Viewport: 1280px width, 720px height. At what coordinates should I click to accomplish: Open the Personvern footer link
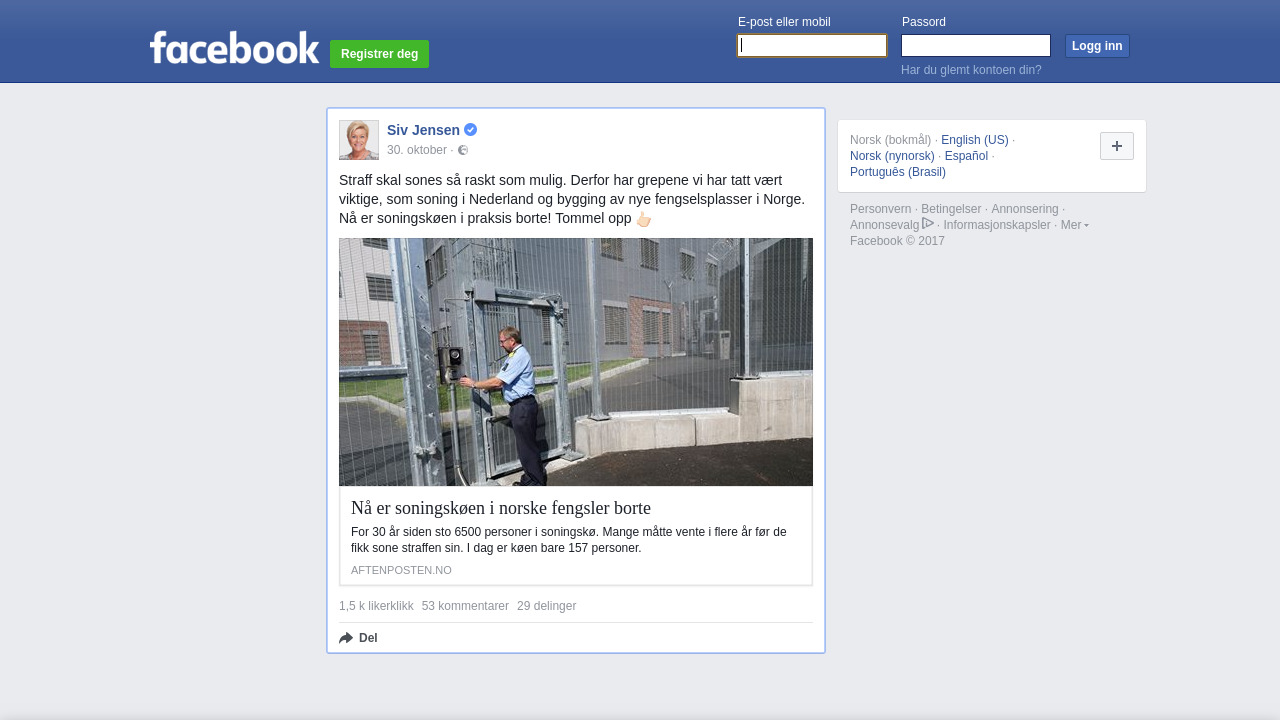click(880, 209)
